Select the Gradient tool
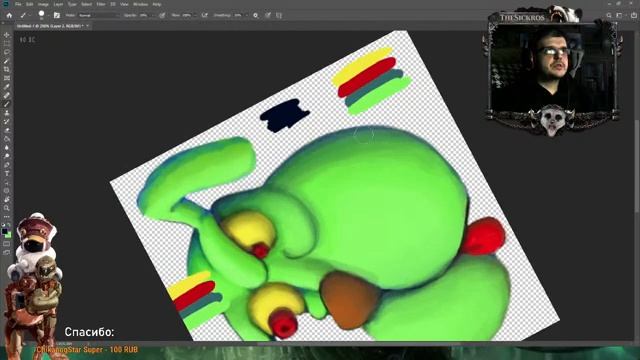 [x=7, y=139]
